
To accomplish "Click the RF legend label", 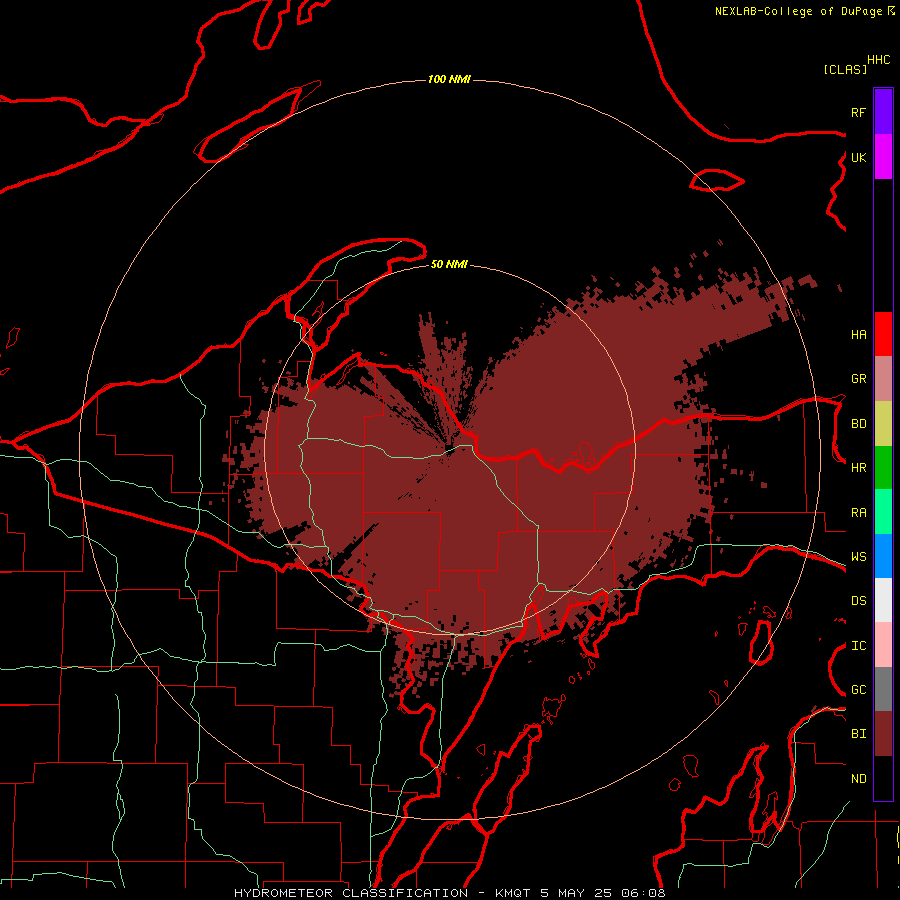I will click(x=858, y=112).
